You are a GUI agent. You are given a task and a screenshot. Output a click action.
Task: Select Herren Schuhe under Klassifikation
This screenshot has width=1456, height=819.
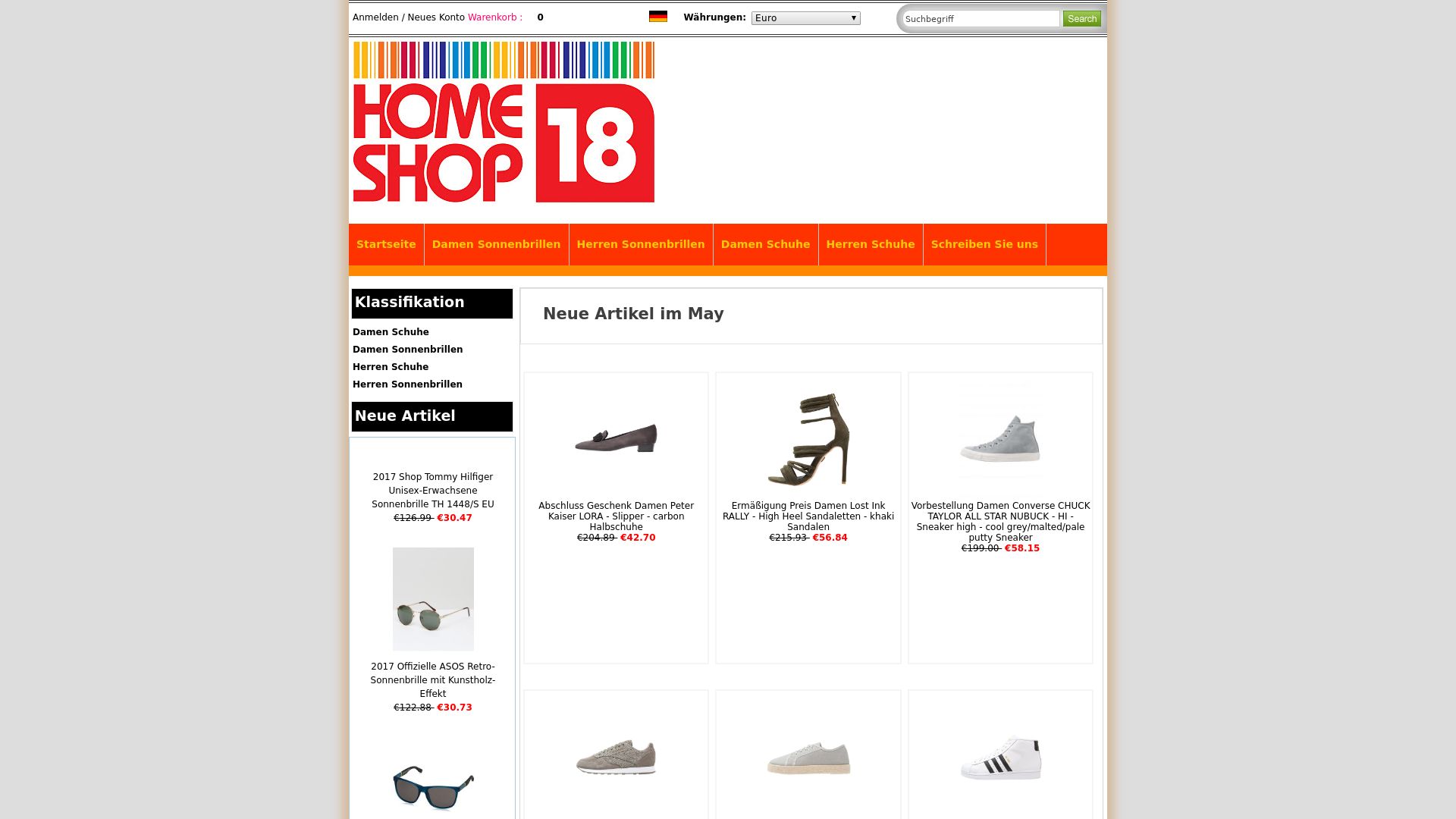click(391, 367)
